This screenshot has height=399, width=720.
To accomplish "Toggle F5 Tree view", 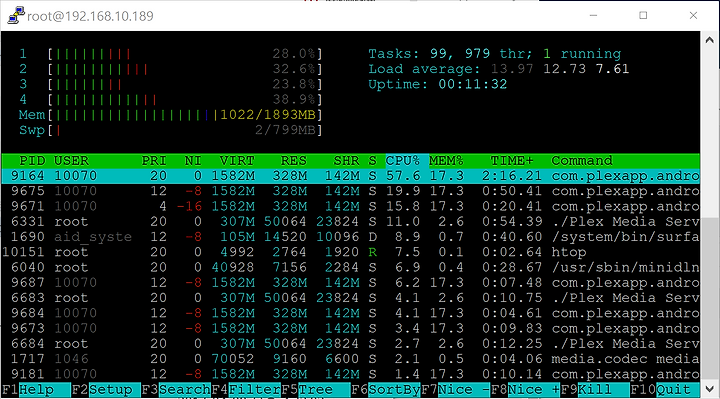I will point(315,390).
